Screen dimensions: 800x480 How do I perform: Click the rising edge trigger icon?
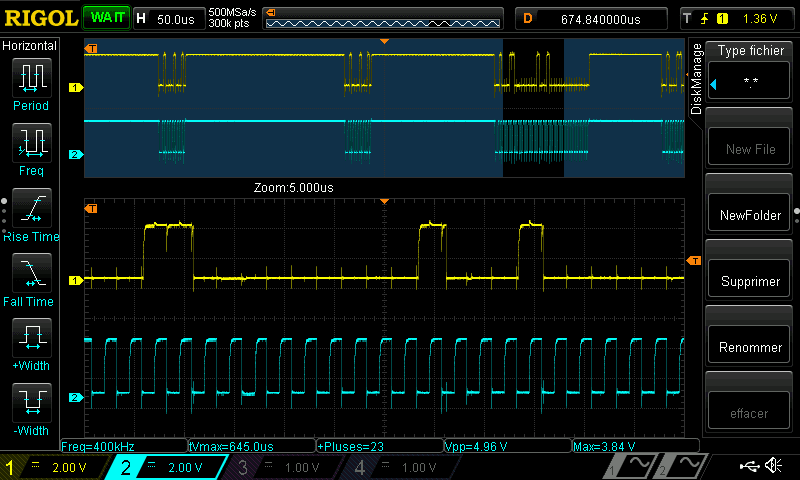[x=705, y=19]
